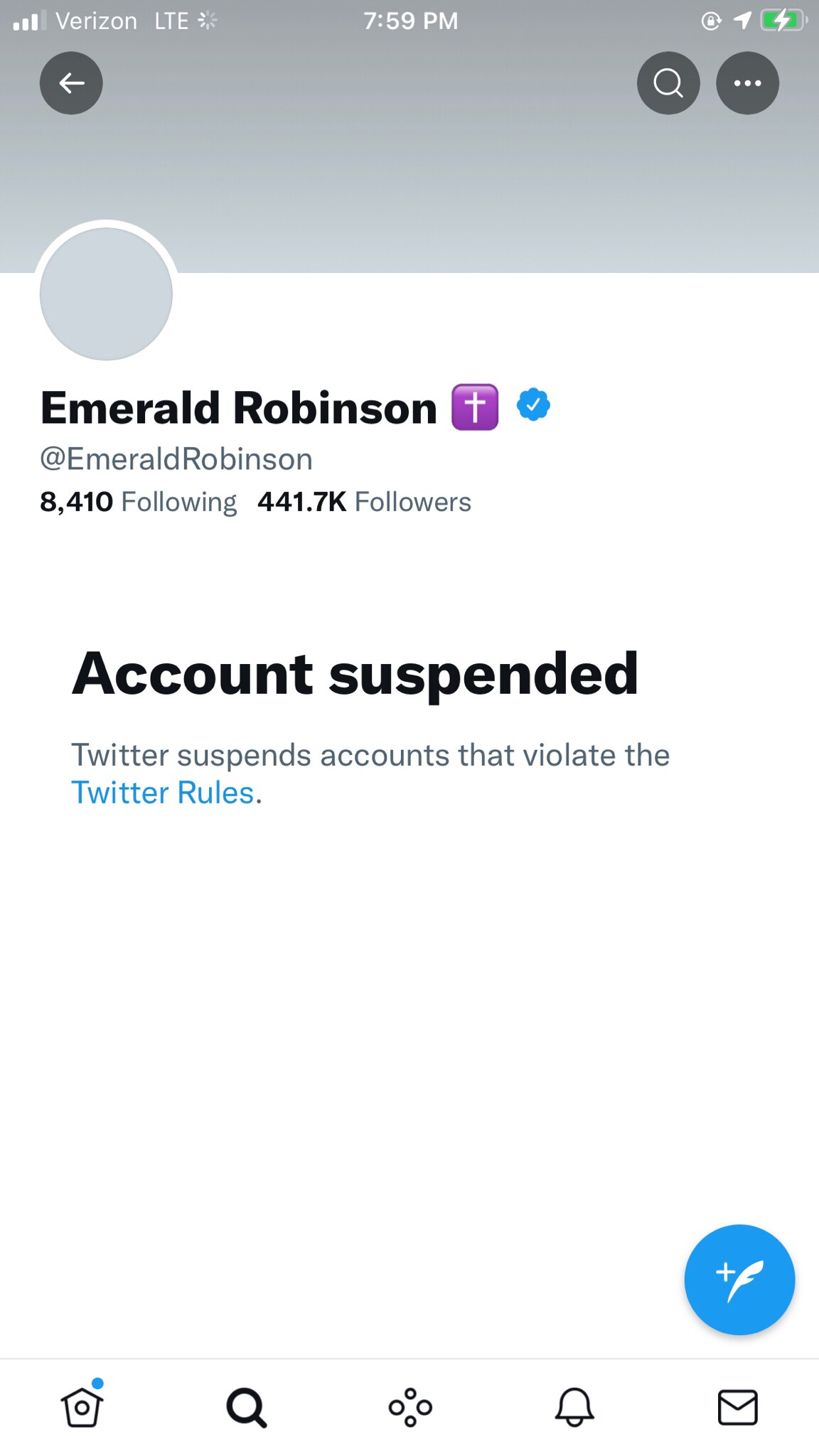The width and height of the screenshot is (819, 1456).
Task: View the 8,410 Following list
Action: pyautogui.click(x=139, y=501)
